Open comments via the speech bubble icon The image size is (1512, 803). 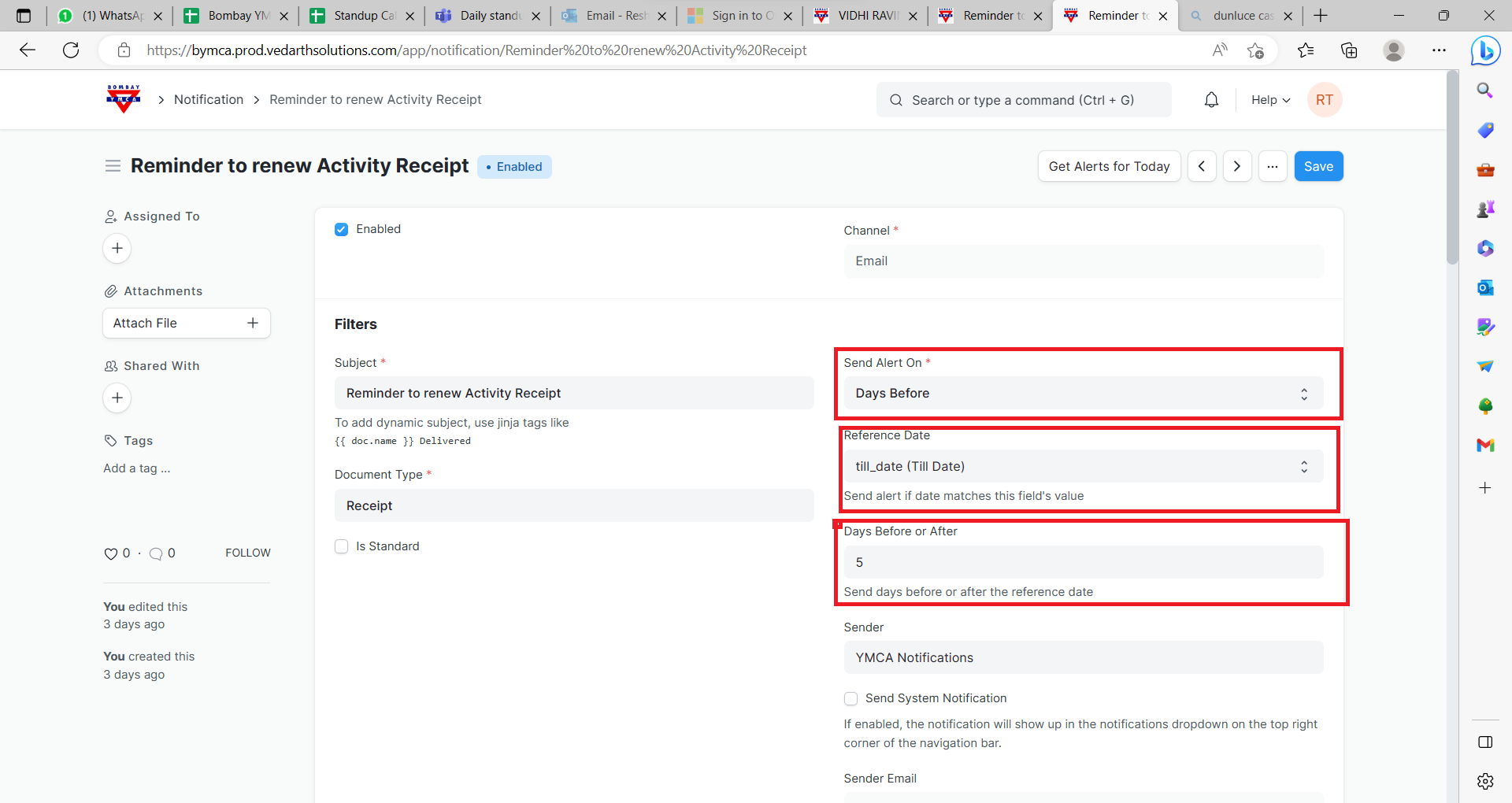pos(156,553)
